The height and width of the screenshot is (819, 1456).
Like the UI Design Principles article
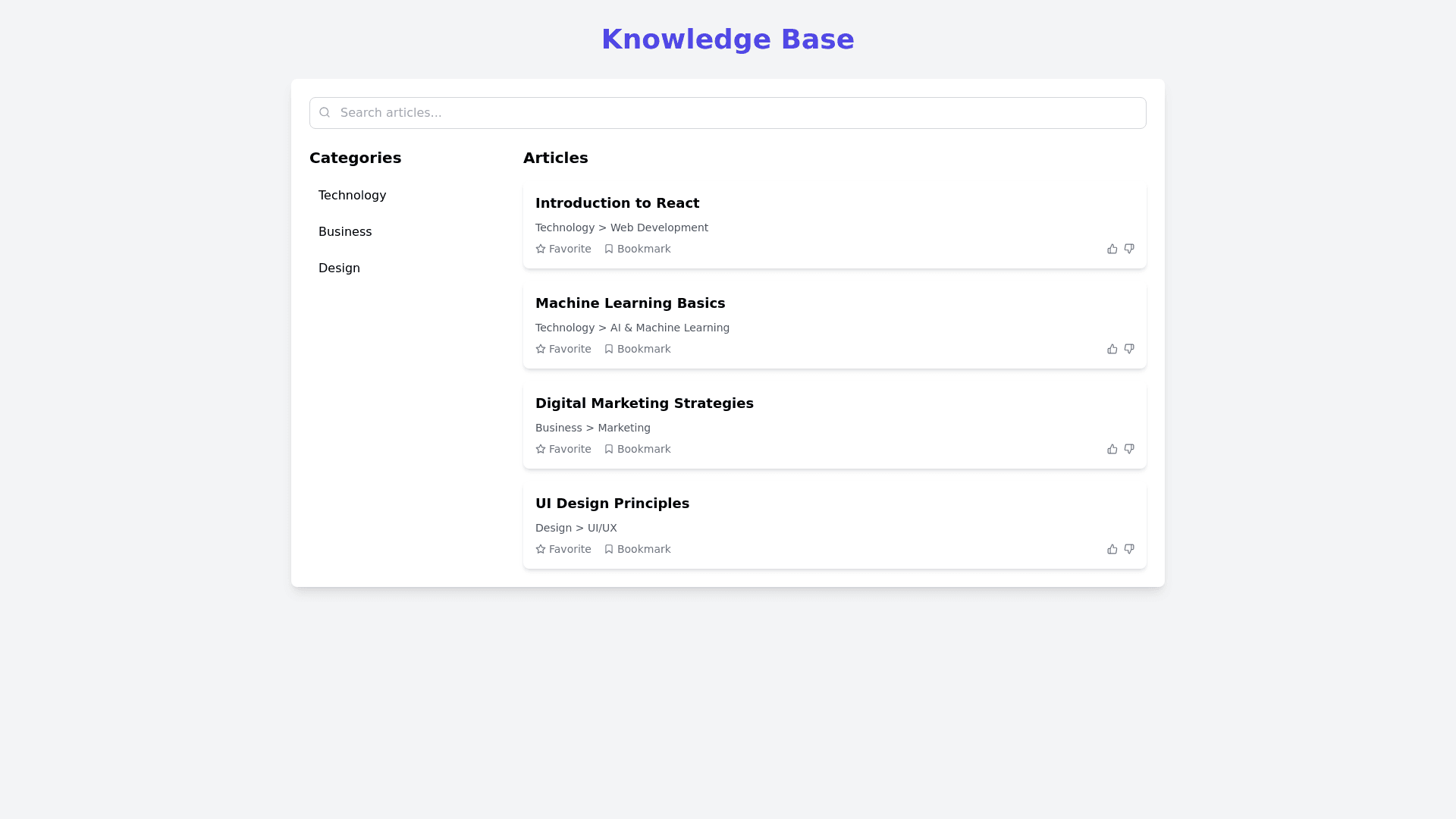click(1112, 549)
